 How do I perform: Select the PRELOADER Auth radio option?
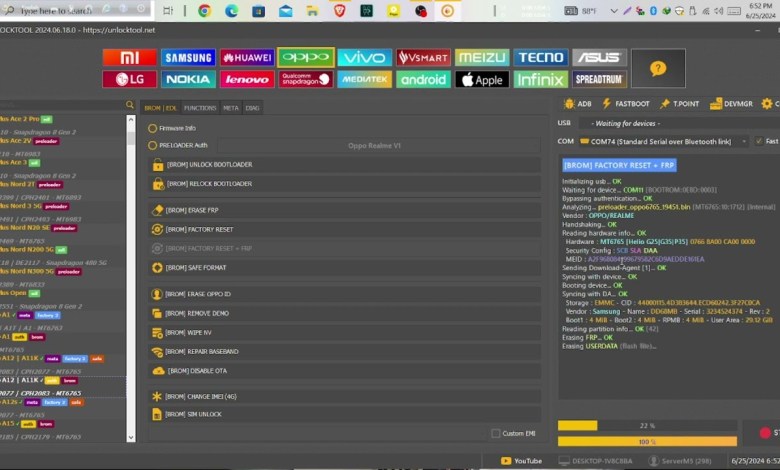[x=152, y=145]
